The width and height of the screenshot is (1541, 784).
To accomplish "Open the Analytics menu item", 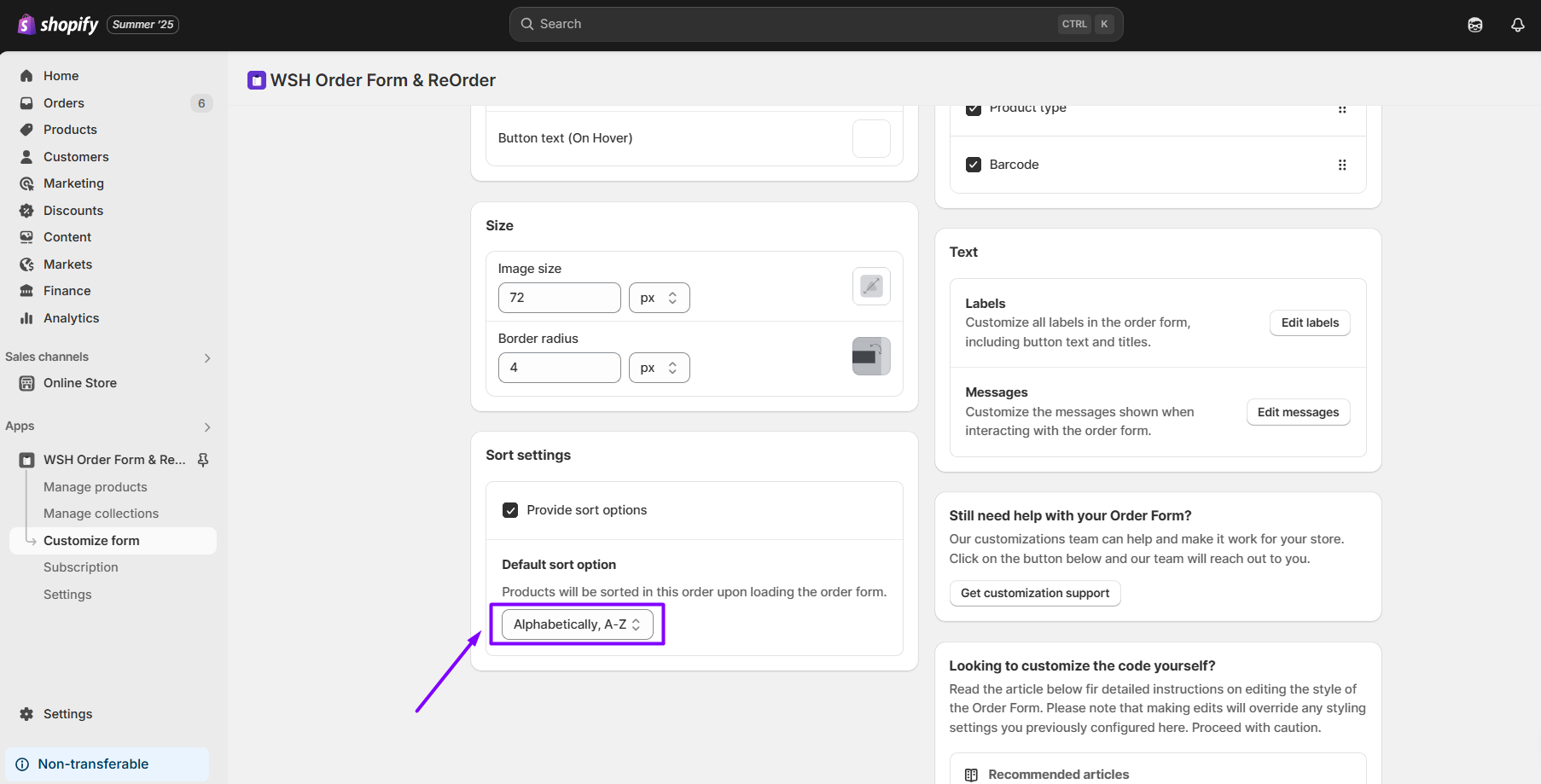I will click(x=72, y=318).
